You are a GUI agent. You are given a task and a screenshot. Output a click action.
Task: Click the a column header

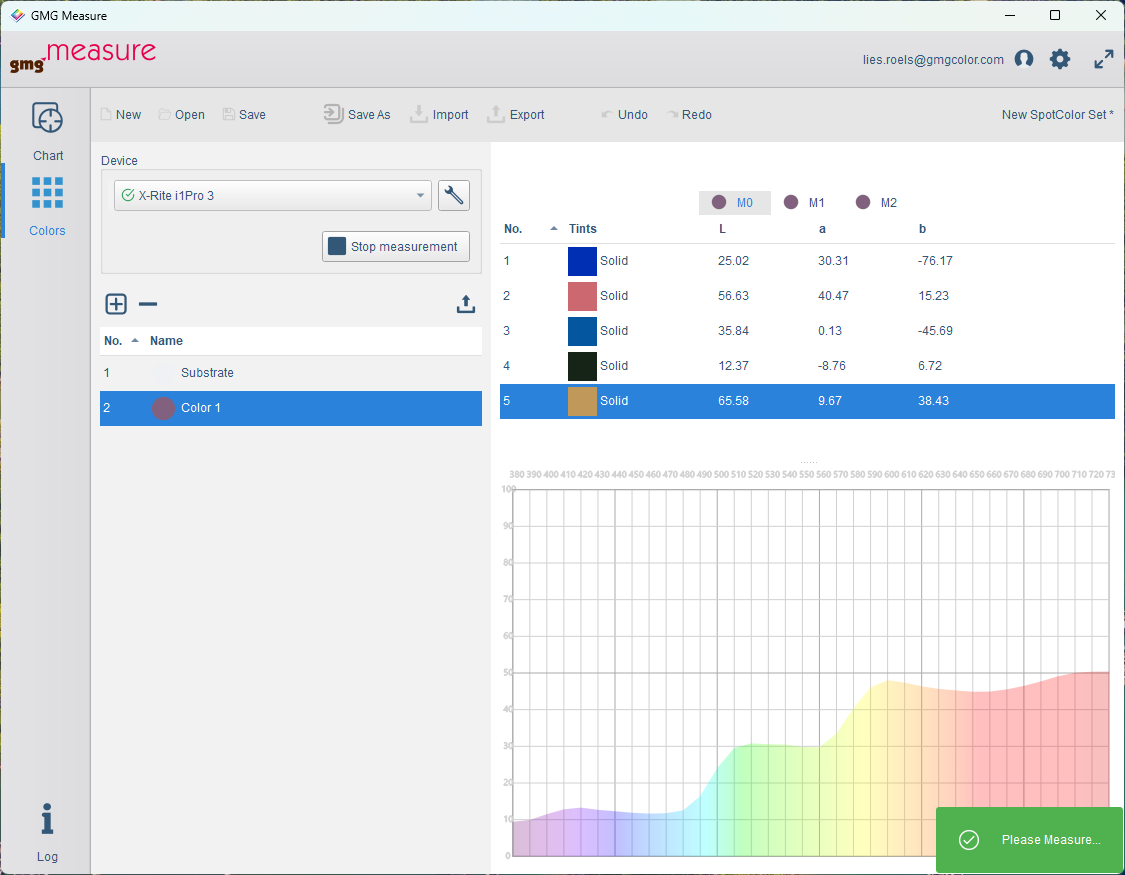click(822, 229)
